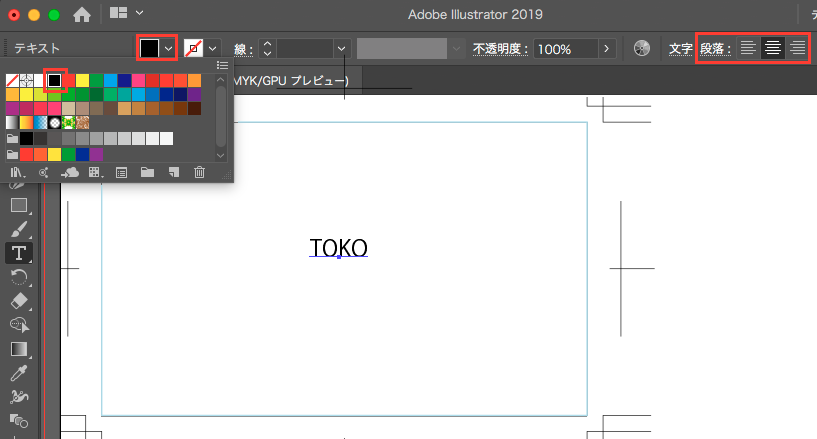
Task: Open the Swatch Libraries menu icon
Action: [17, 172]
